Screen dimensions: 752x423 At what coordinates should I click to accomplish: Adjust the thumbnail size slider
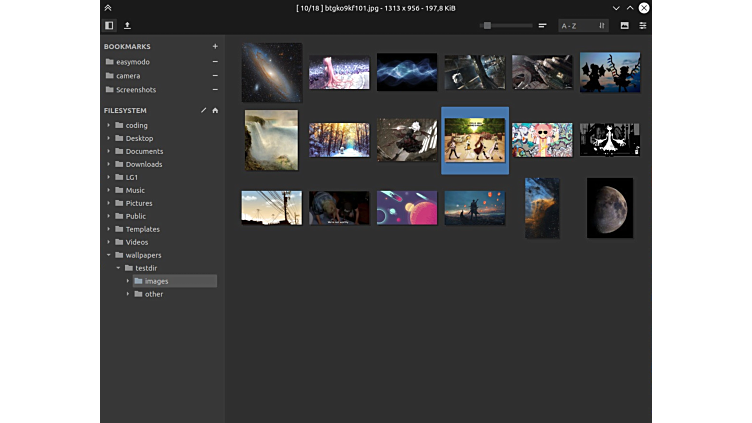[487, 25]
